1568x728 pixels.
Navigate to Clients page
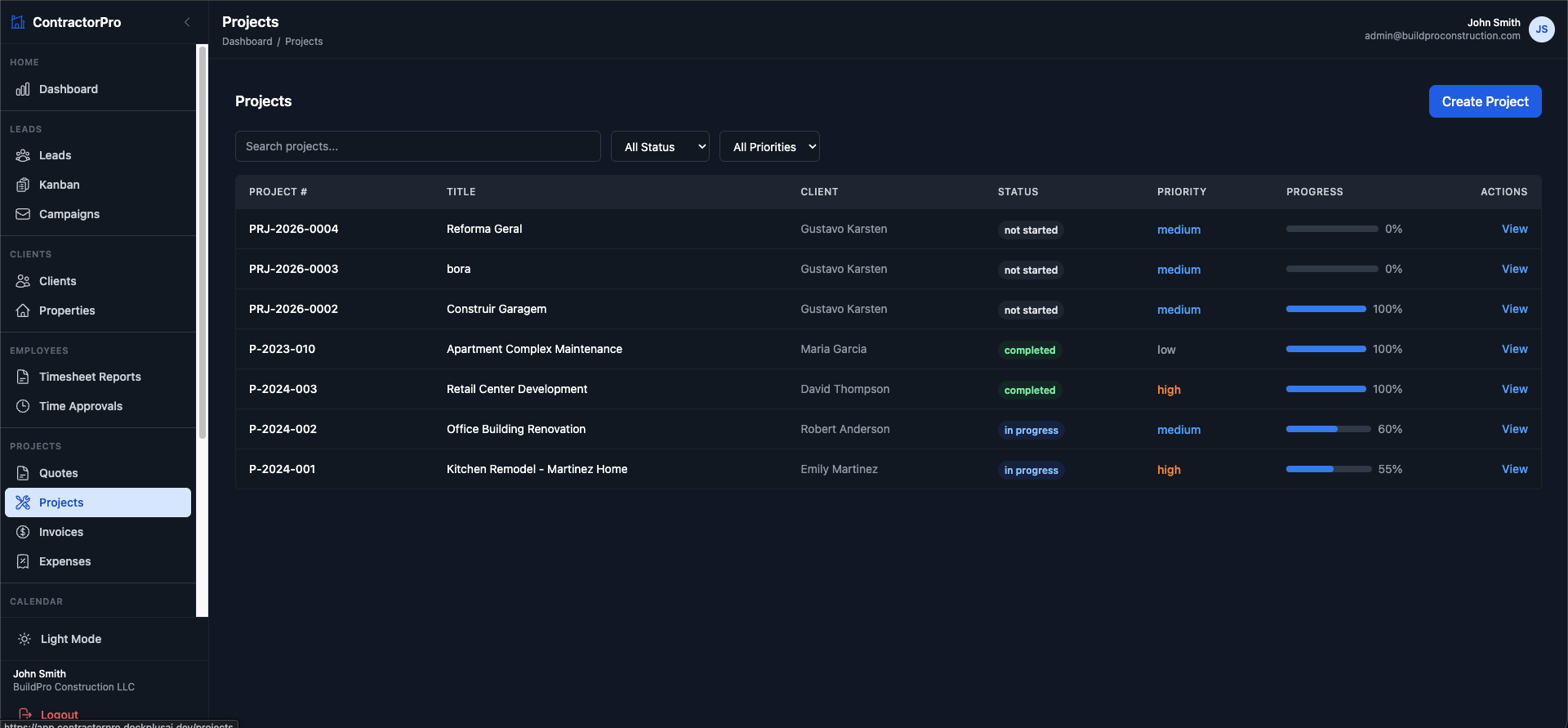coord(98,281)
